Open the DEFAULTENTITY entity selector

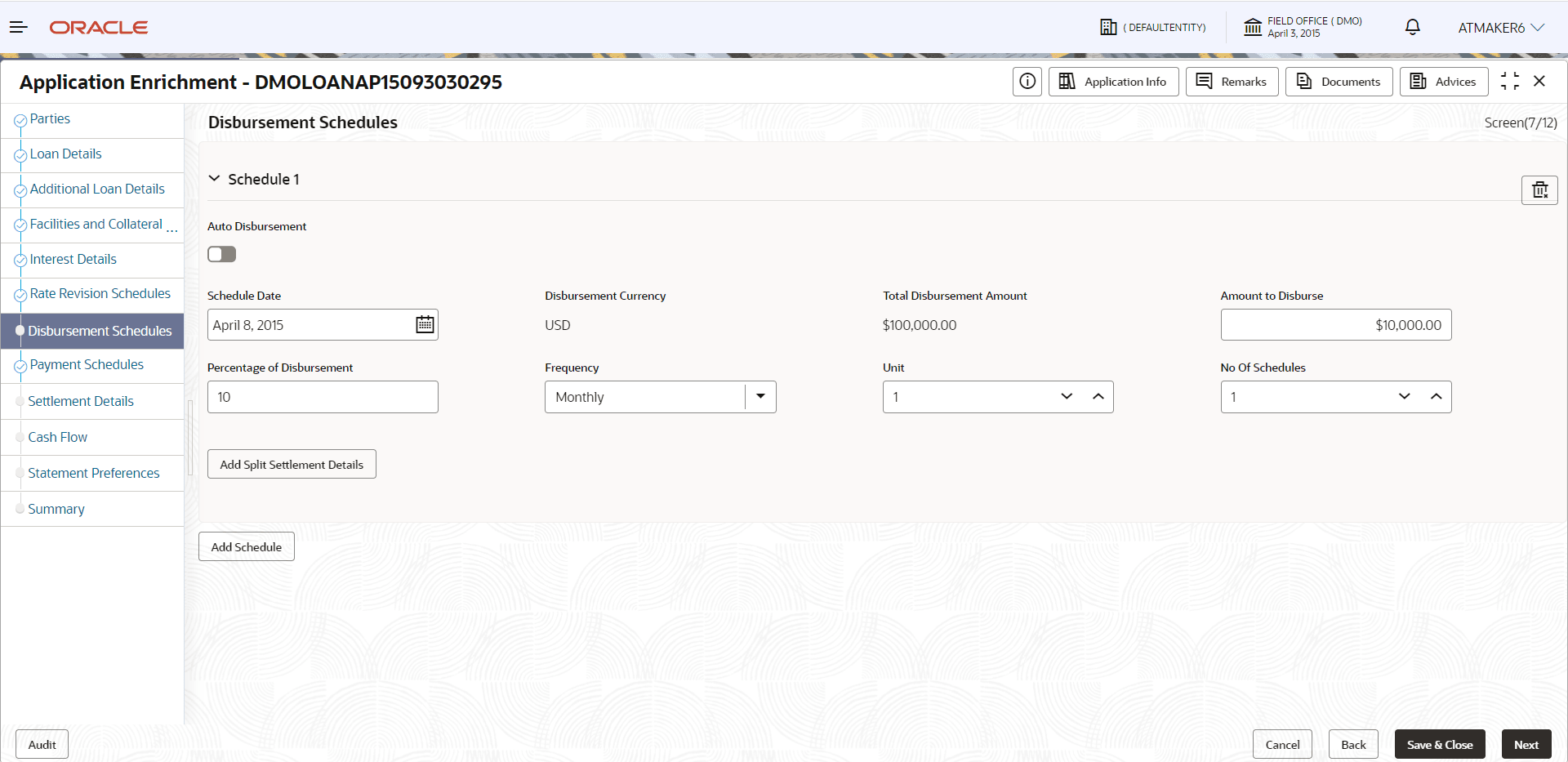tap(1152, 28)
